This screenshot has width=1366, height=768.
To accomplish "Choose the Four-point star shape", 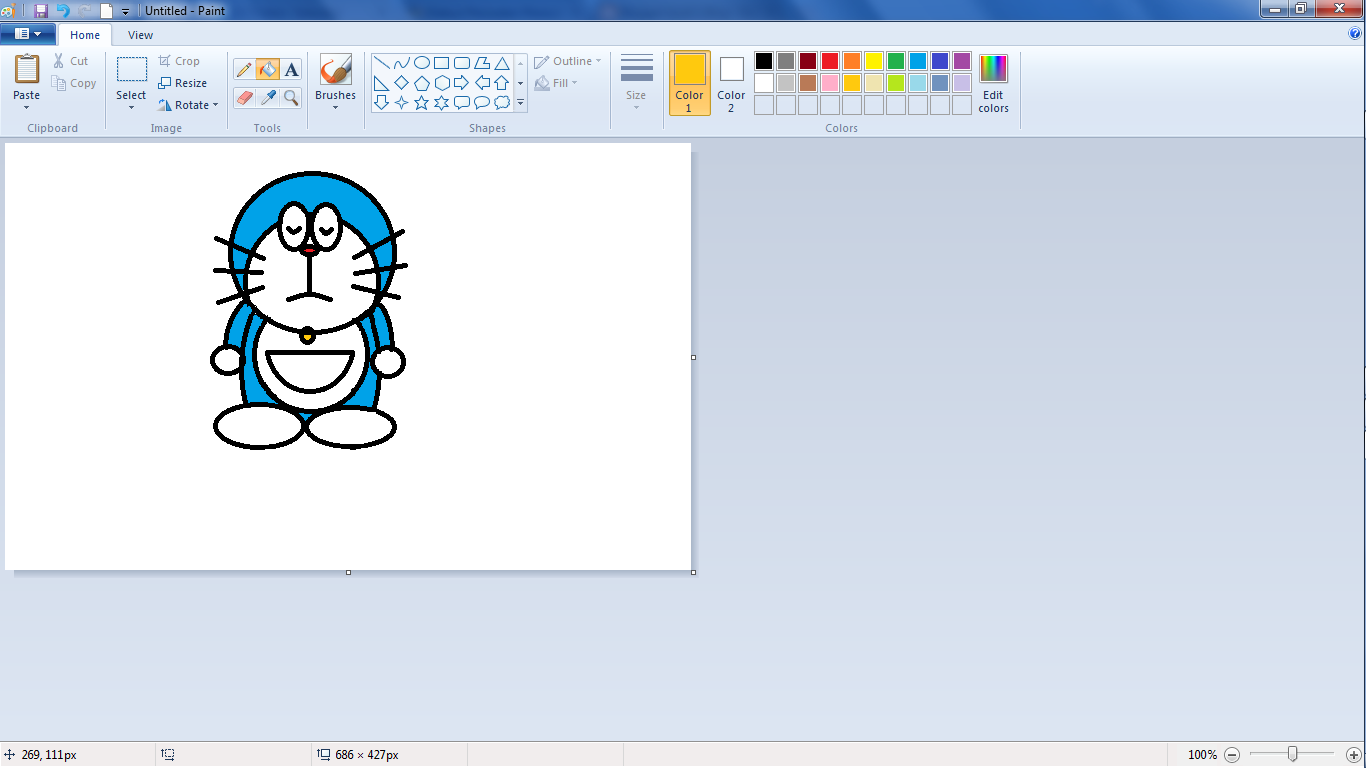I will pyautogui.click(x=401, y=102).
